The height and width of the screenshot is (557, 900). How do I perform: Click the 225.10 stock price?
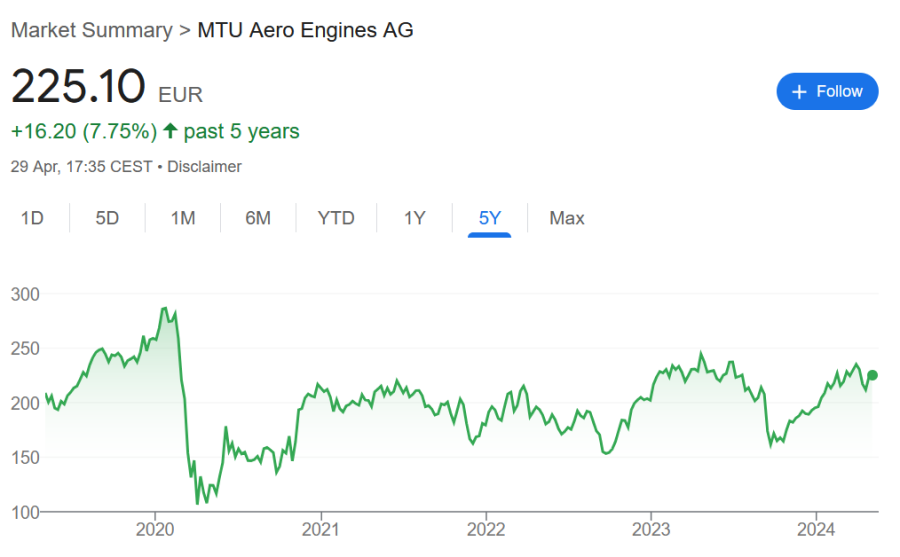(78, 88)
